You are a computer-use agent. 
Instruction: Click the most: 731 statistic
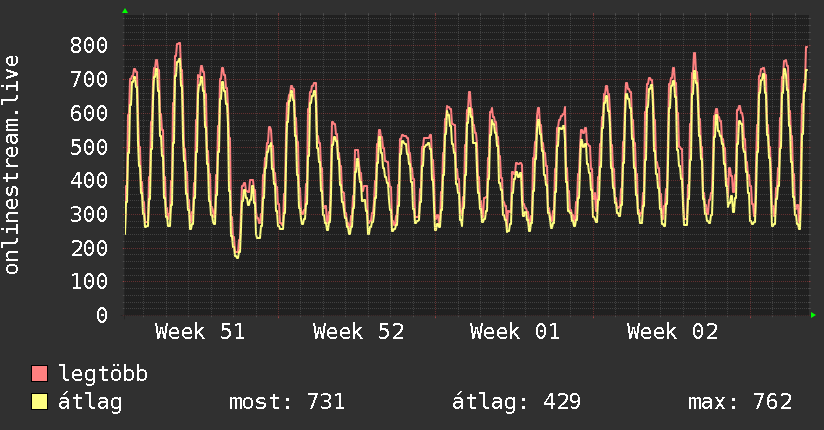coord(287,402)
